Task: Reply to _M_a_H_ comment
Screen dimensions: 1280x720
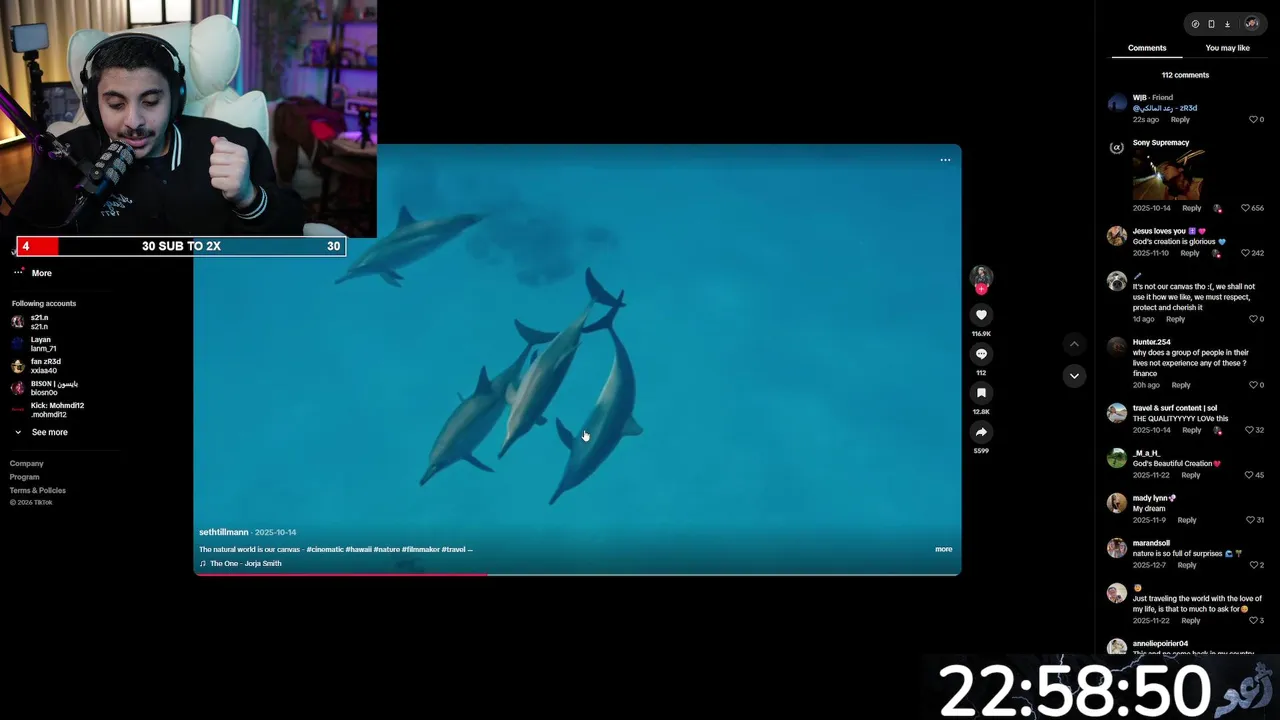Action: click(1191, 475)
